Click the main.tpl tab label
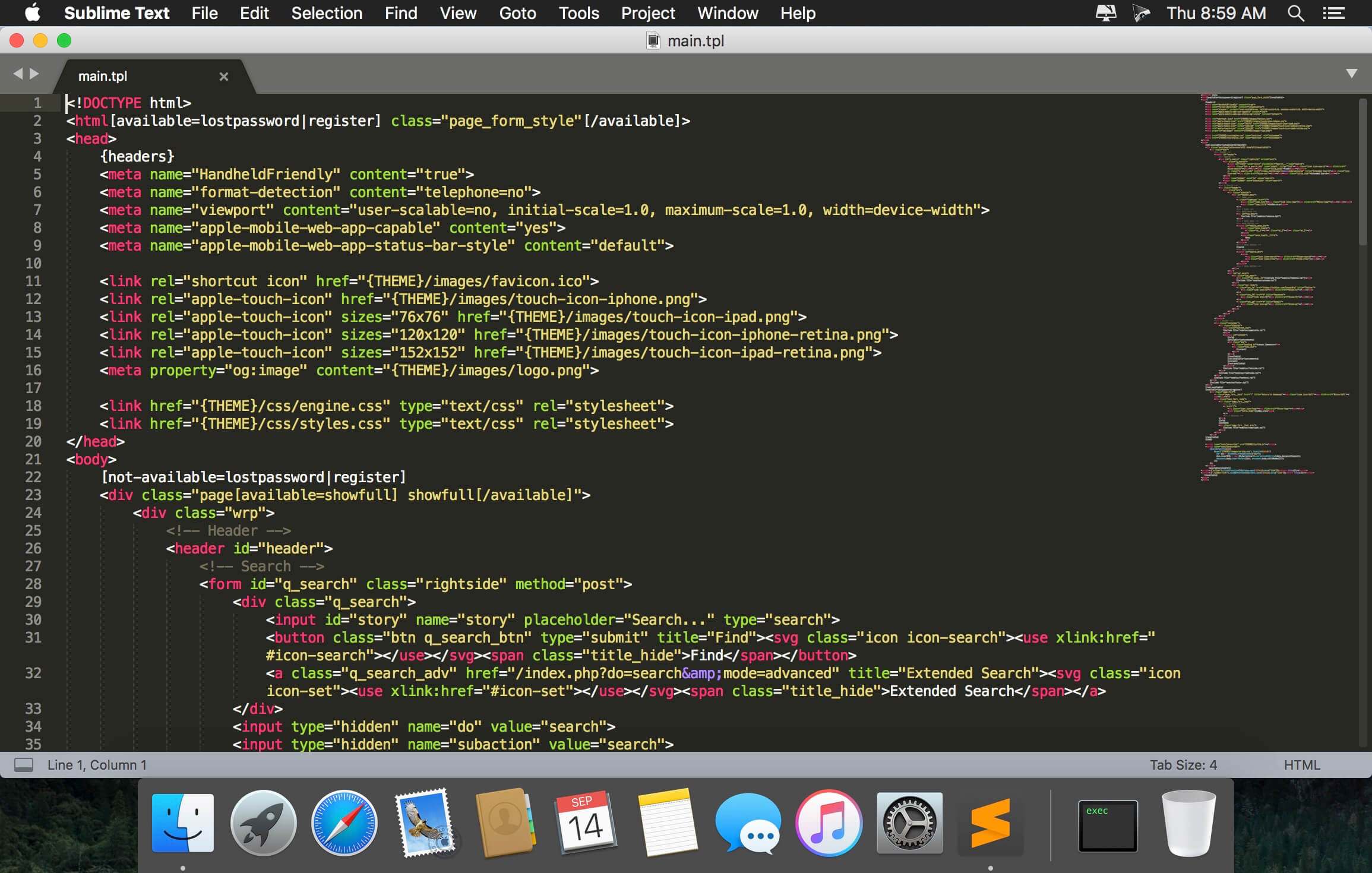The height and width of the screenshot is (873, 1372). tap(103, 75)
